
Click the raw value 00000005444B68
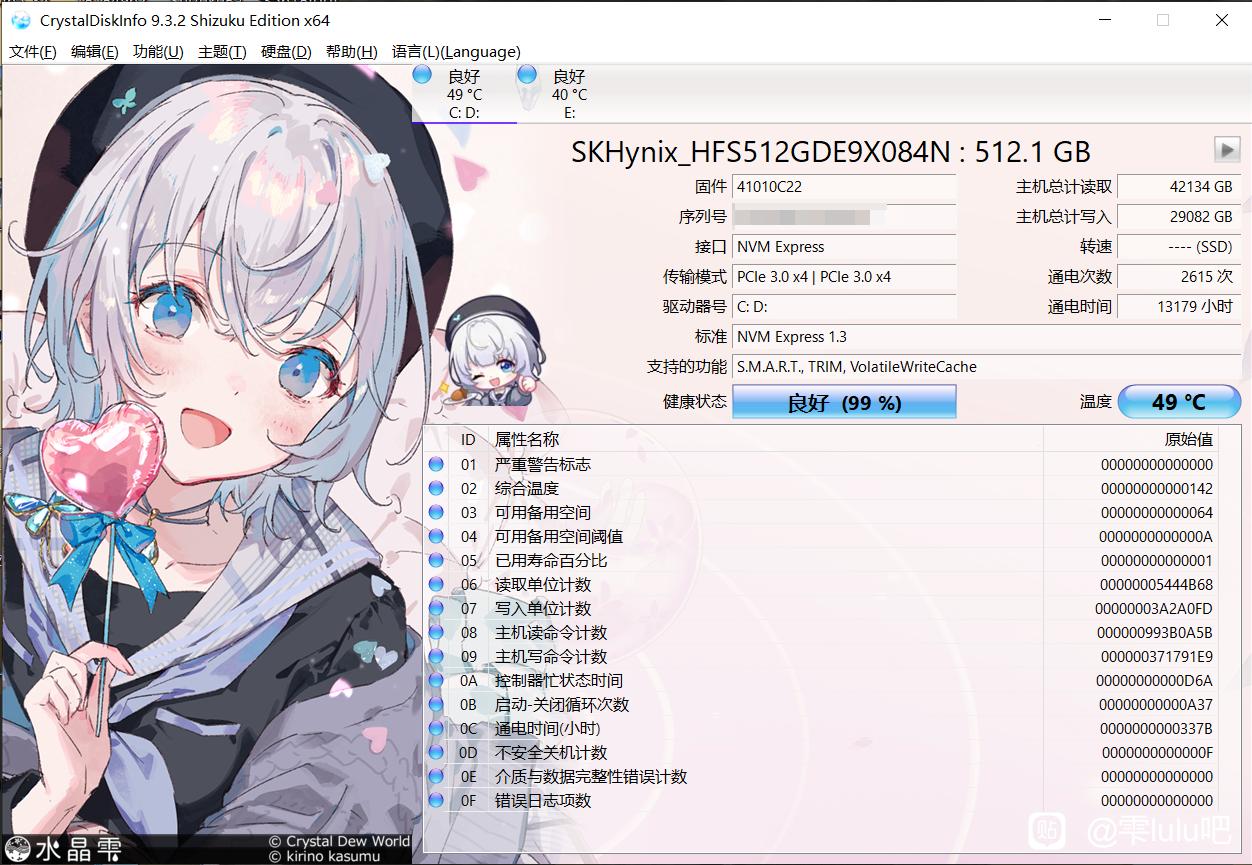(x=1156, y=584)
